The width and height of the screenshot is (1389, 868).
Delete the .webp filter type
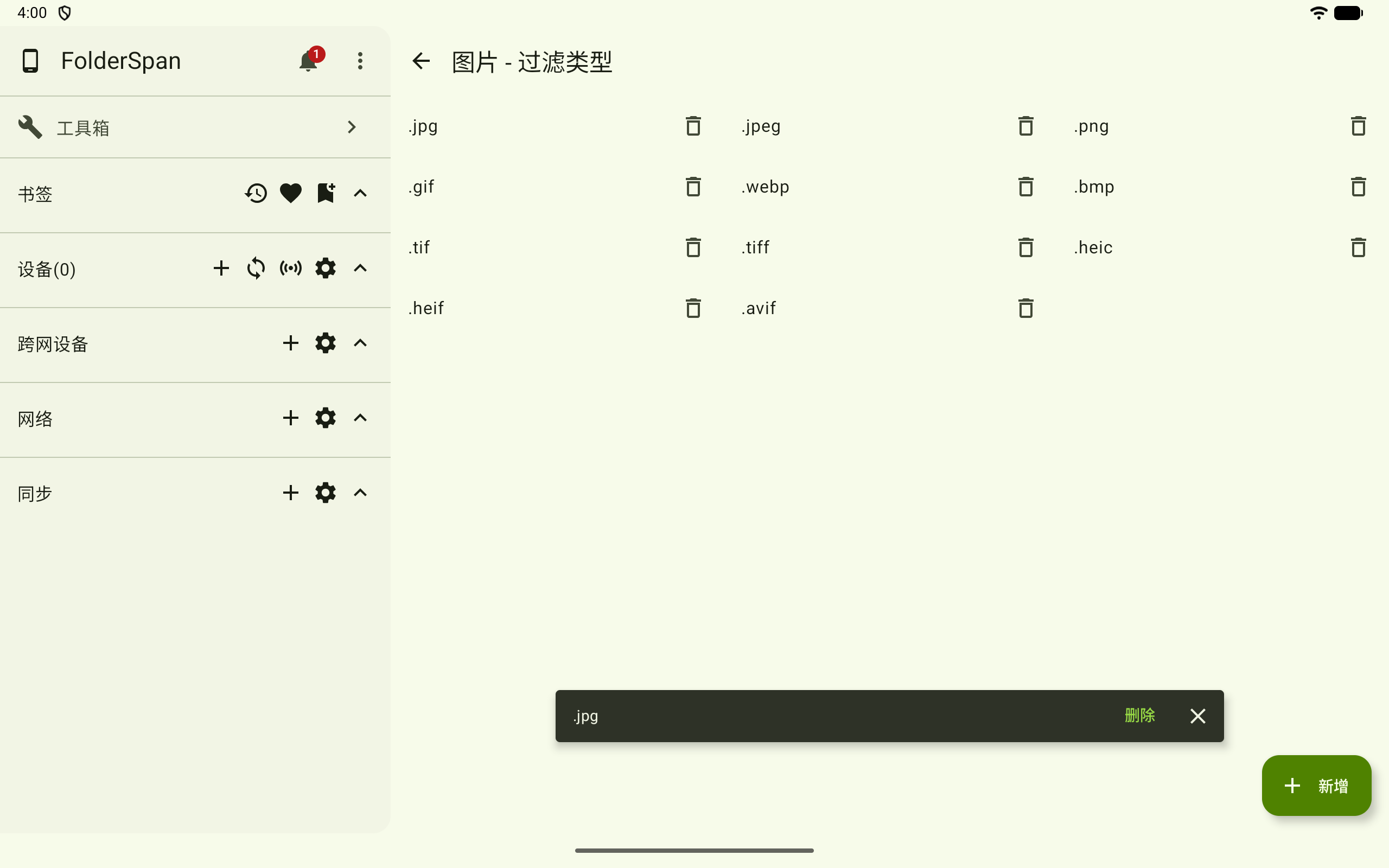[1025, 187]
